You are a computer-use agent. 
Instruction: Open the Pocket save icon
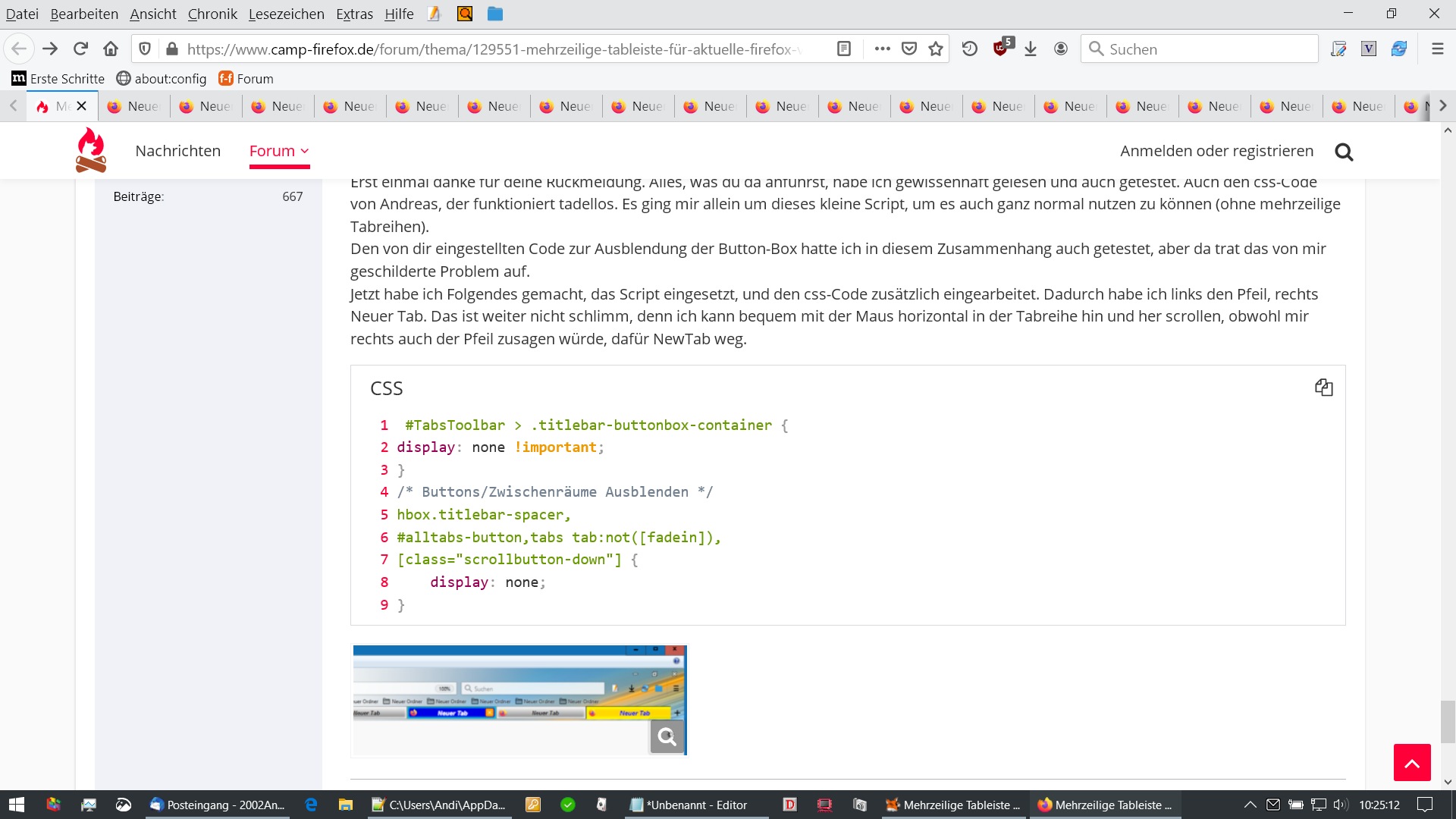pos(909,49)
